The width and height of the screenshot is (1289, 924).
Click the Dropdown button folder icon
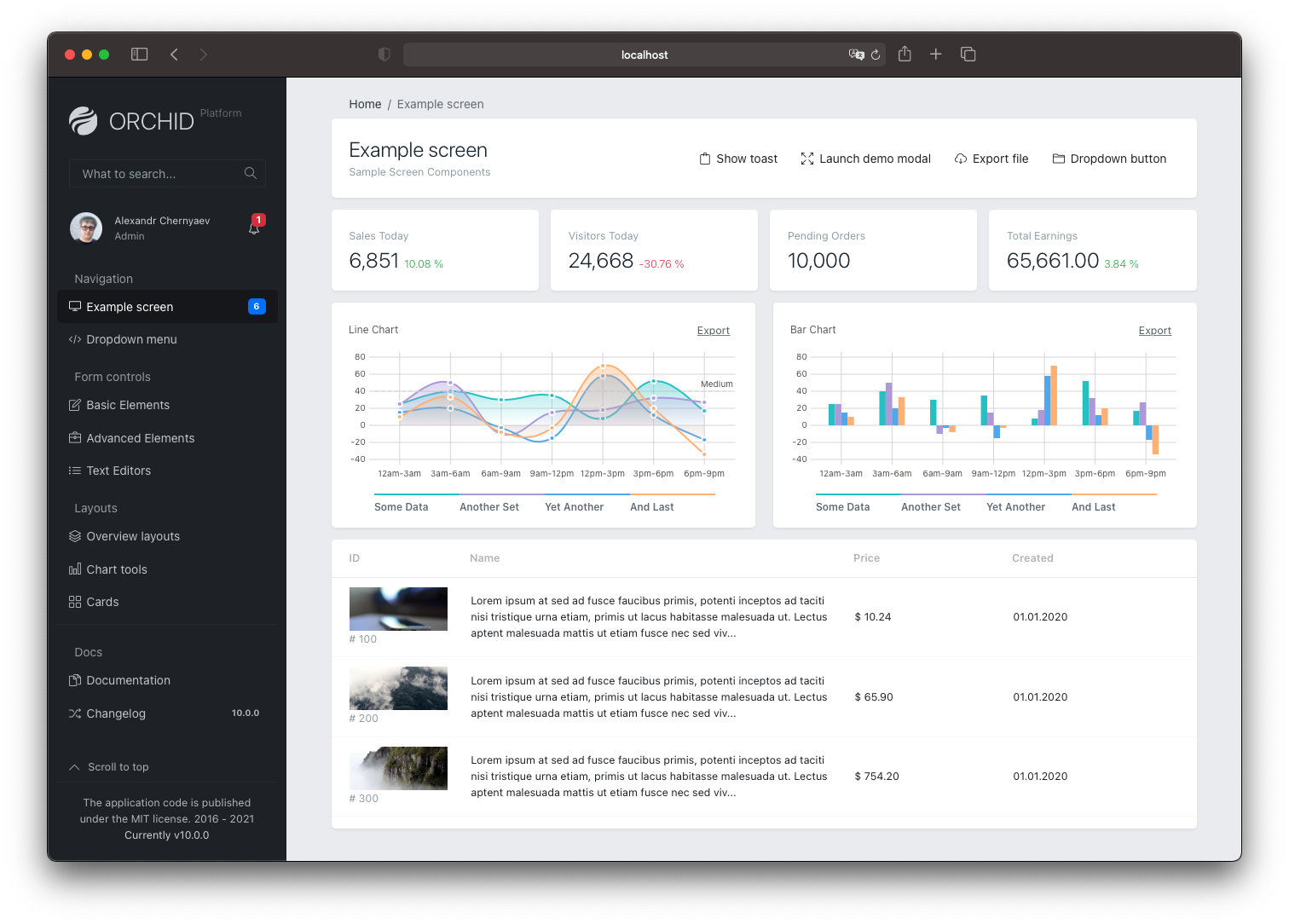[1059, 159]
